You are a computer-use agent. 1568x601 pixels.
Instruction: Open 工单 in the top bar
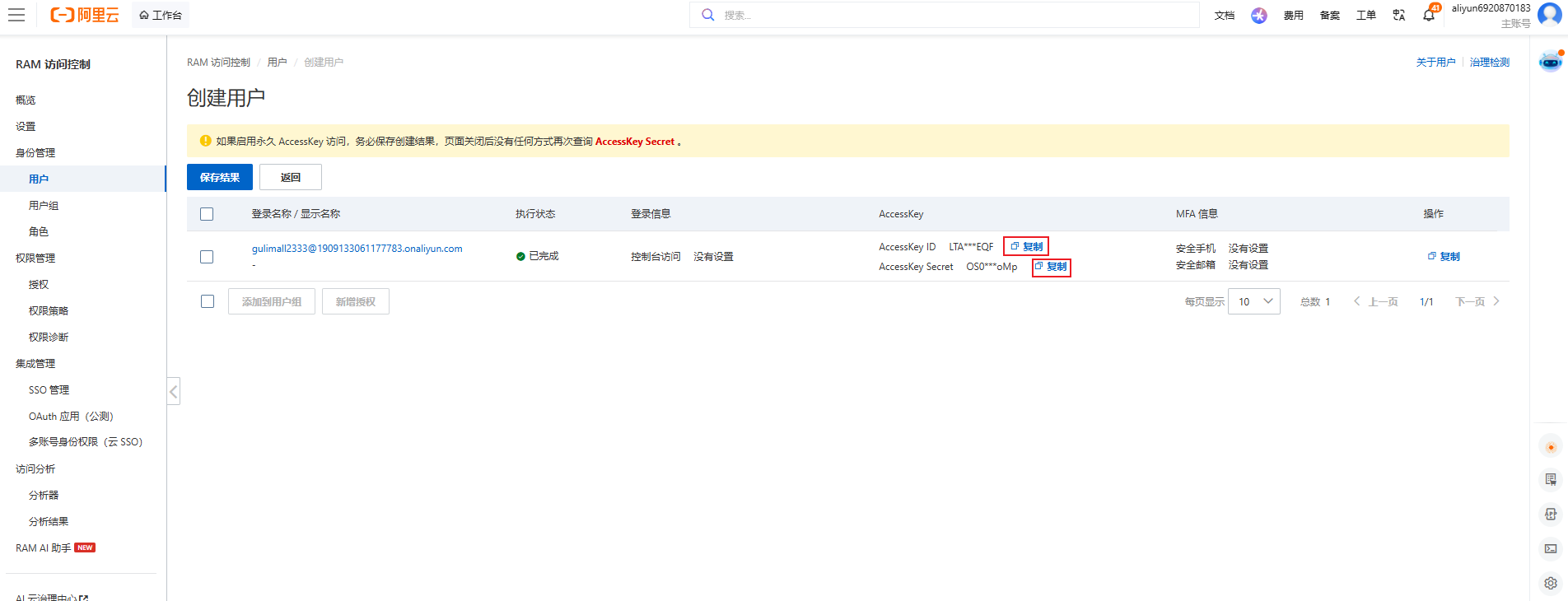[1366, 15]
